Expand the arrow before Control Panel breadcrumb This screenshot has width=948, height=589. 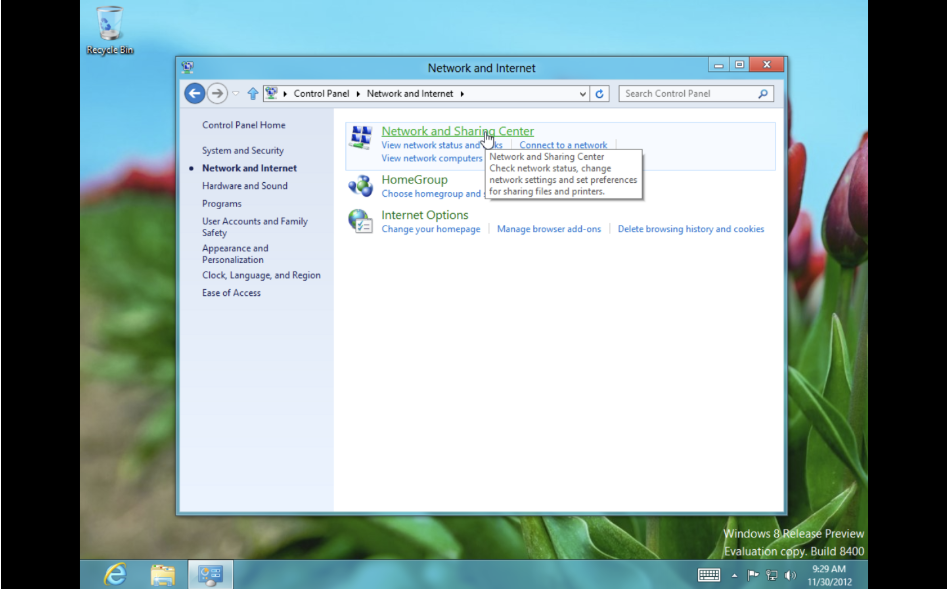click(285, 94)
